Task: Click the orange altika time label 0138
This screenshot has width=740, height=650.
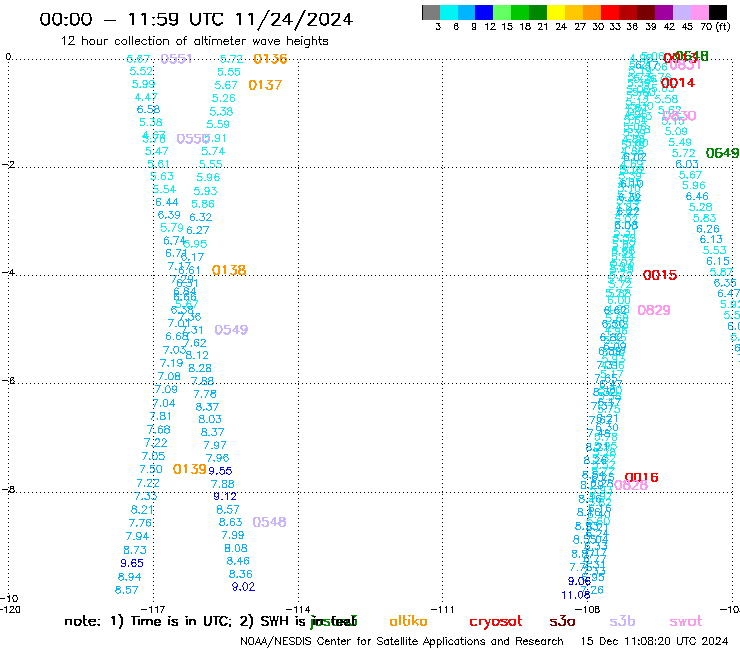Action: [229, 270]
